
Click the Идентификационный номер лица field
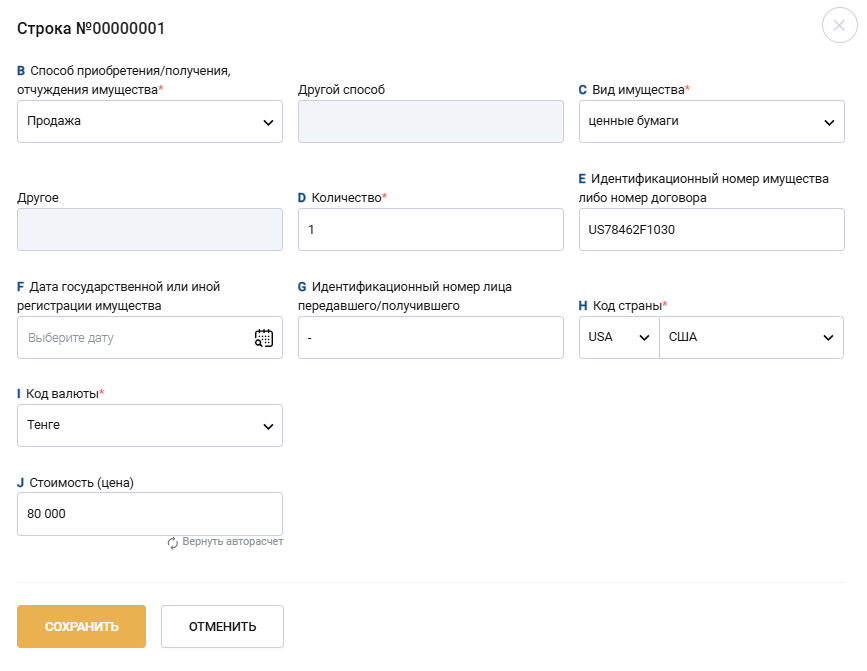click(x=431, y=338)
